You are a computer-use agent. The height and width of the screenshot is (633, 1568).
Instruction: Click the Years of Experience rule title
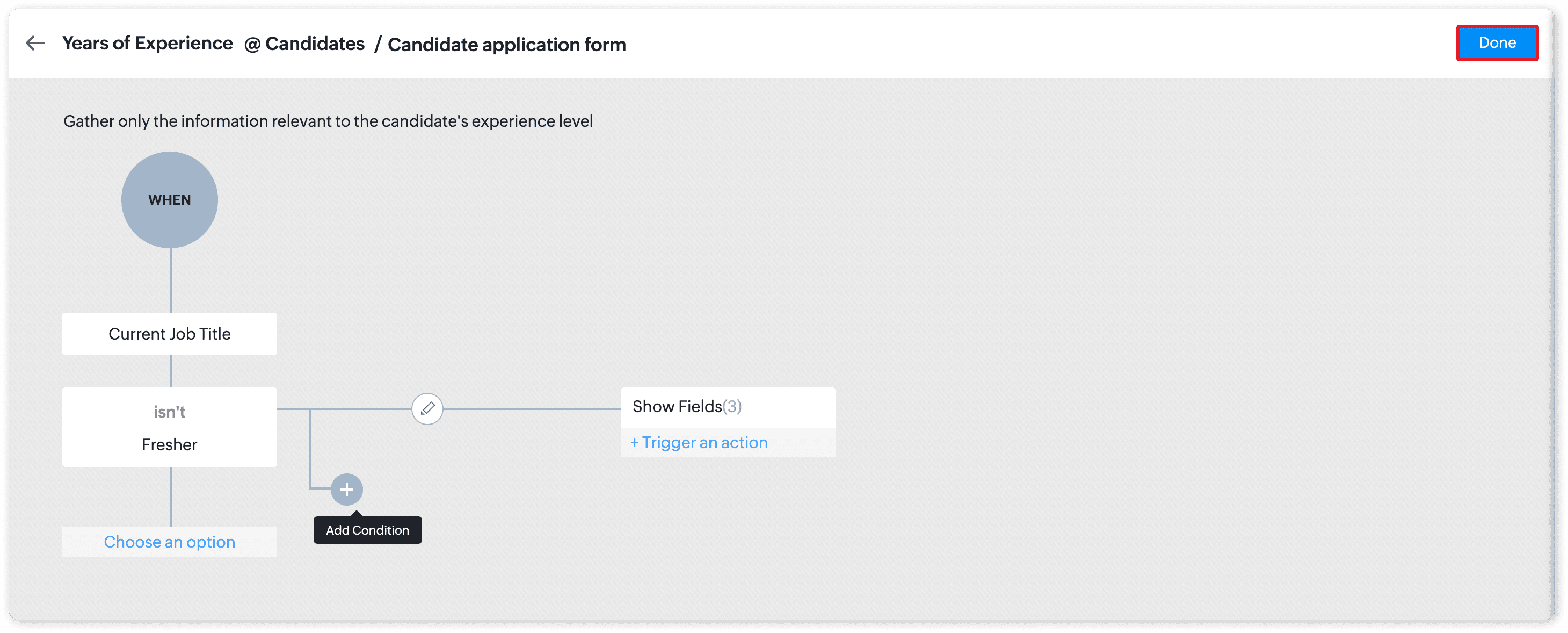[147, 43]
